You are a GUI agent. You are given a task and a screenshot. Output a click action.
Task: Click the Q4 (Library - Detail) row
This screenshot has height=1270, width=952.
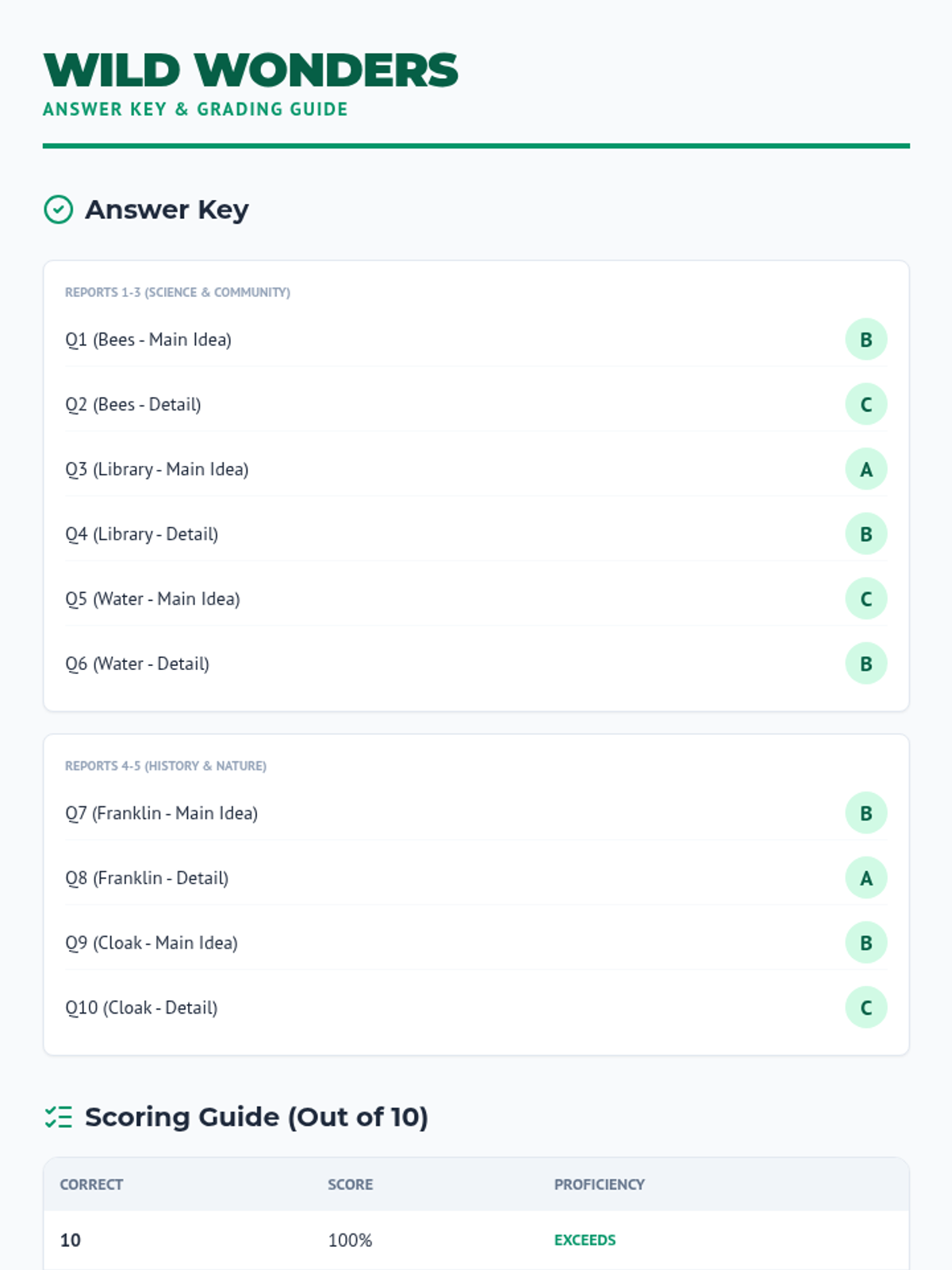pos(476,534)
